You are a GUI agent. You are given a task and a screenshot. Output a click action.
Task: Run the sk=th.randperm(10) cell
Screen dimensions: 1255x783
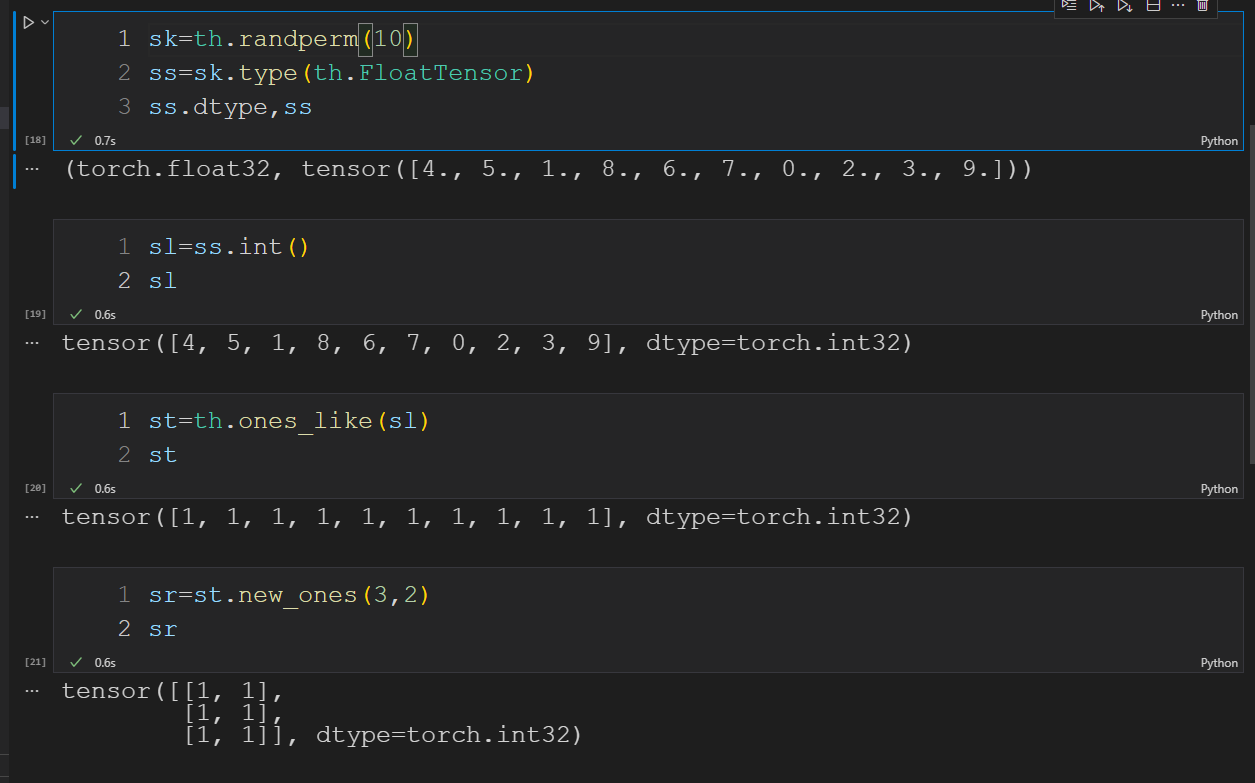28,22
